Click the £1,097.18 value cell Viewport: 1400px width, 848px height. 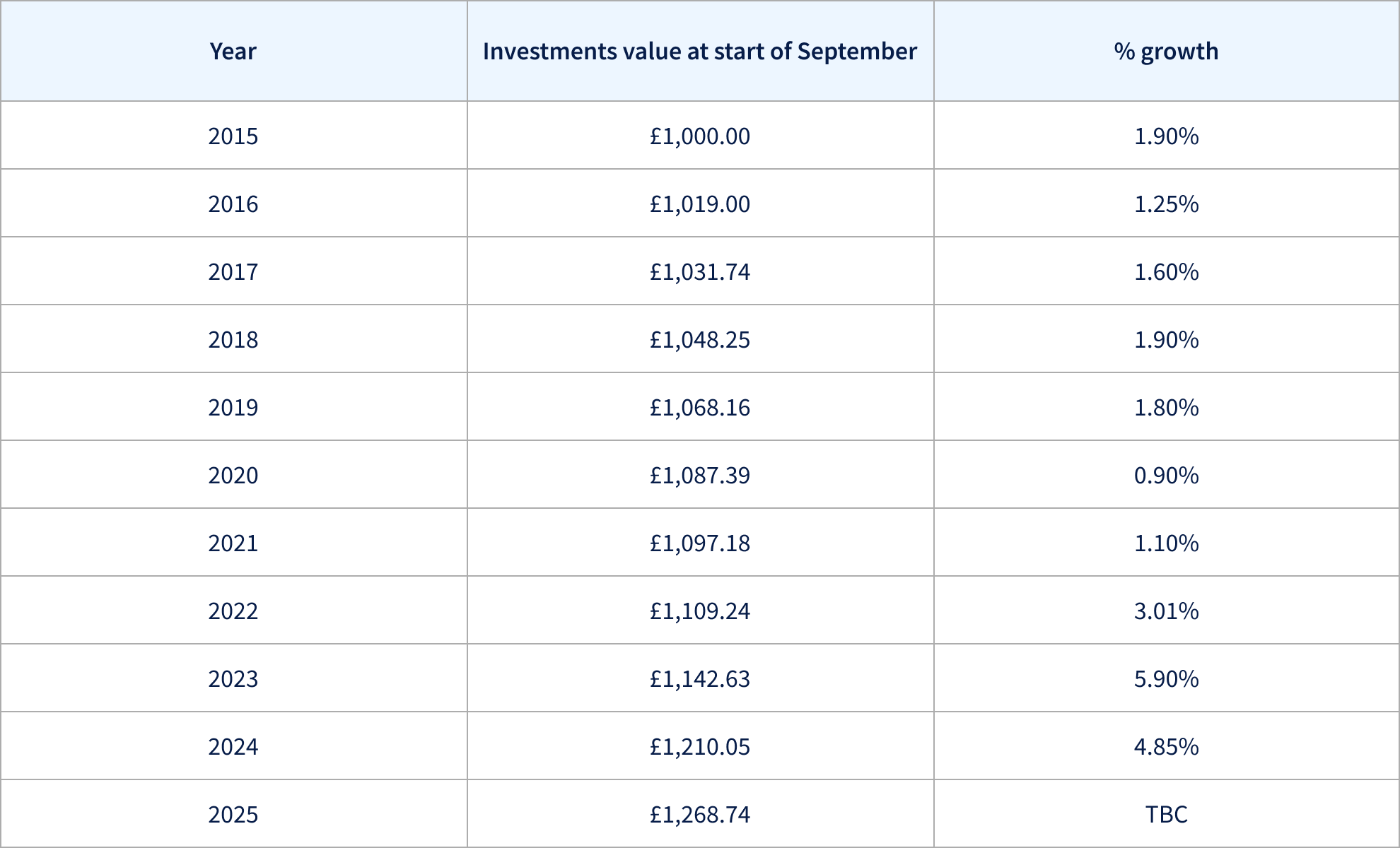(700, 543)
